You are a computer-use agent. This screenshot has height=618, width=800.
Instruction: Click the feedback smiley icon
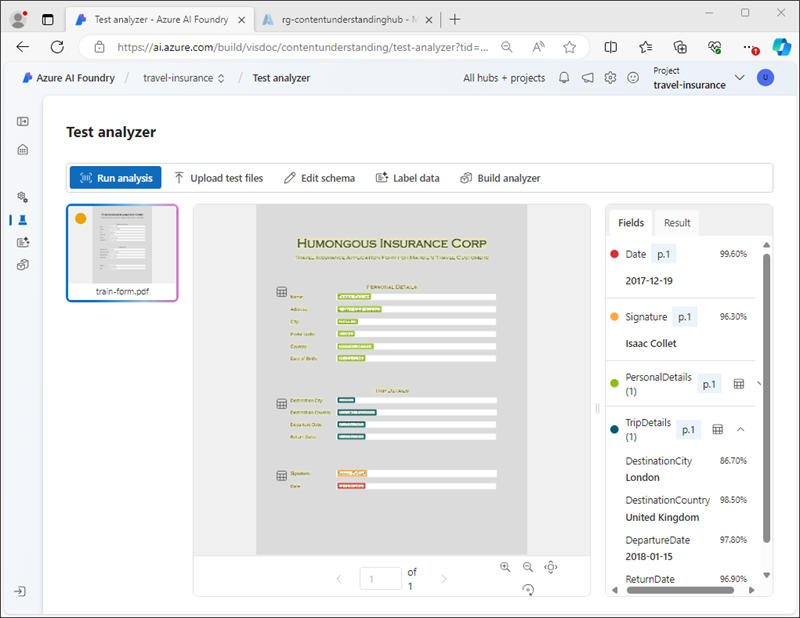(633, 78)
